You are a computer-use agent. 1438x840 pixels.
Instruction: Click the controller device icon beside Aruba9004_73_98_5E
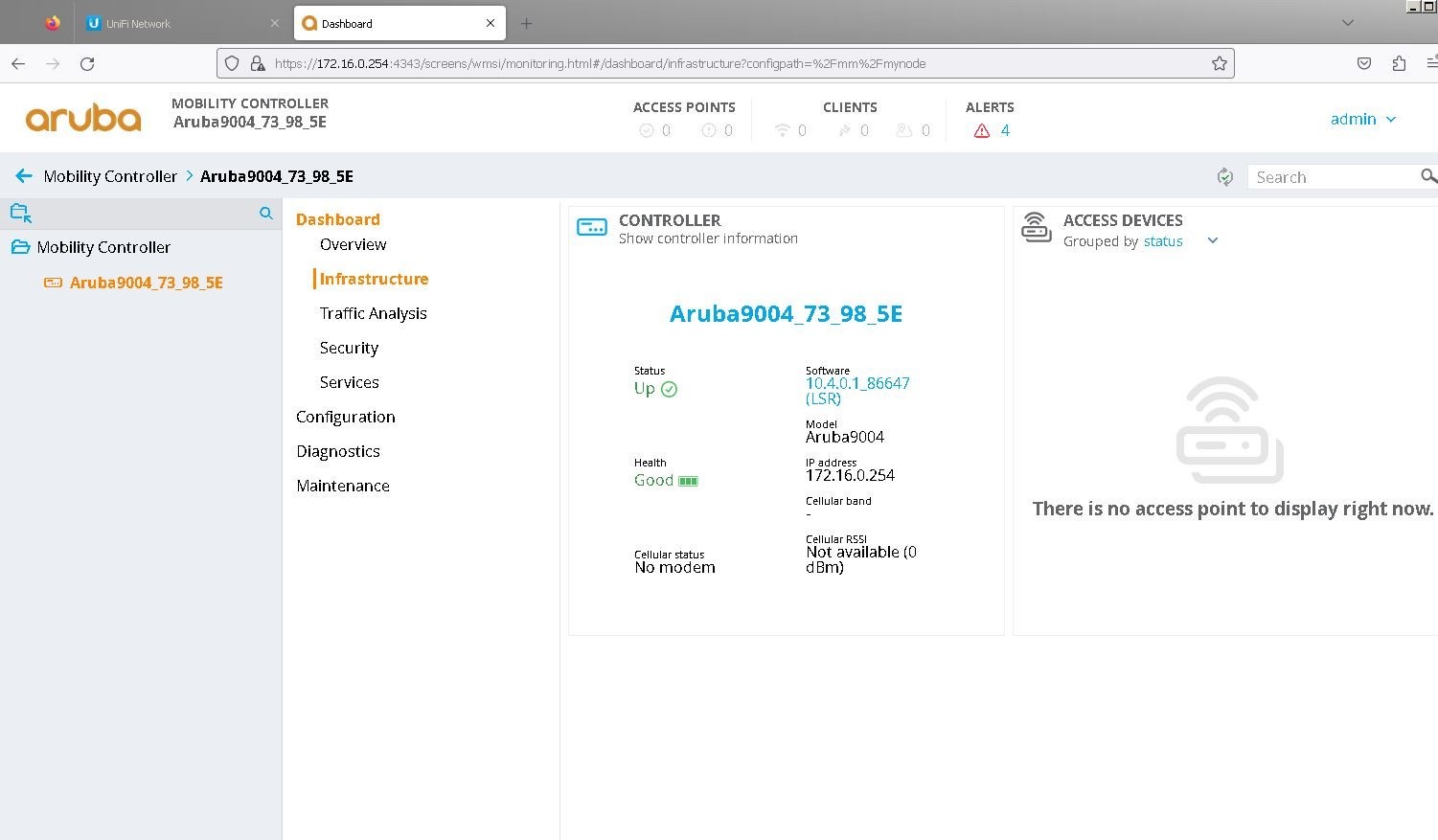click(54, 283)
